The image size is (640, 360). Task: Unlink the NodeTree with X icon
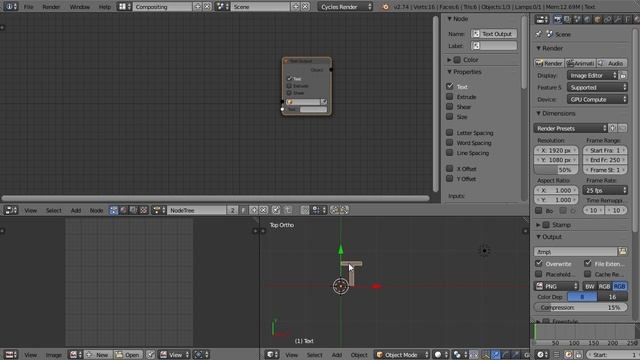click(263, 210)
